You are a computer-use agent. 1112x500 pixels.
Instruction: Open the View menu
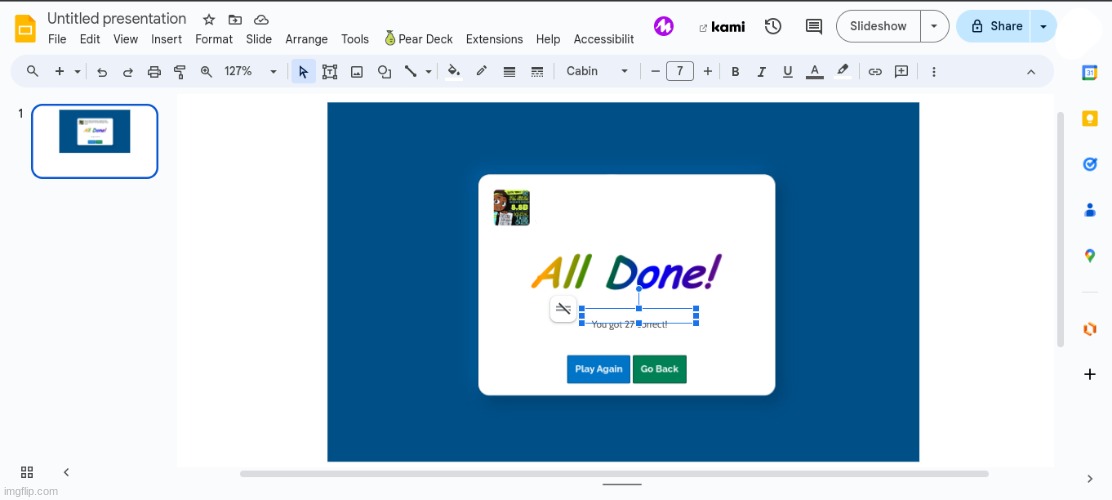point(126,39)
